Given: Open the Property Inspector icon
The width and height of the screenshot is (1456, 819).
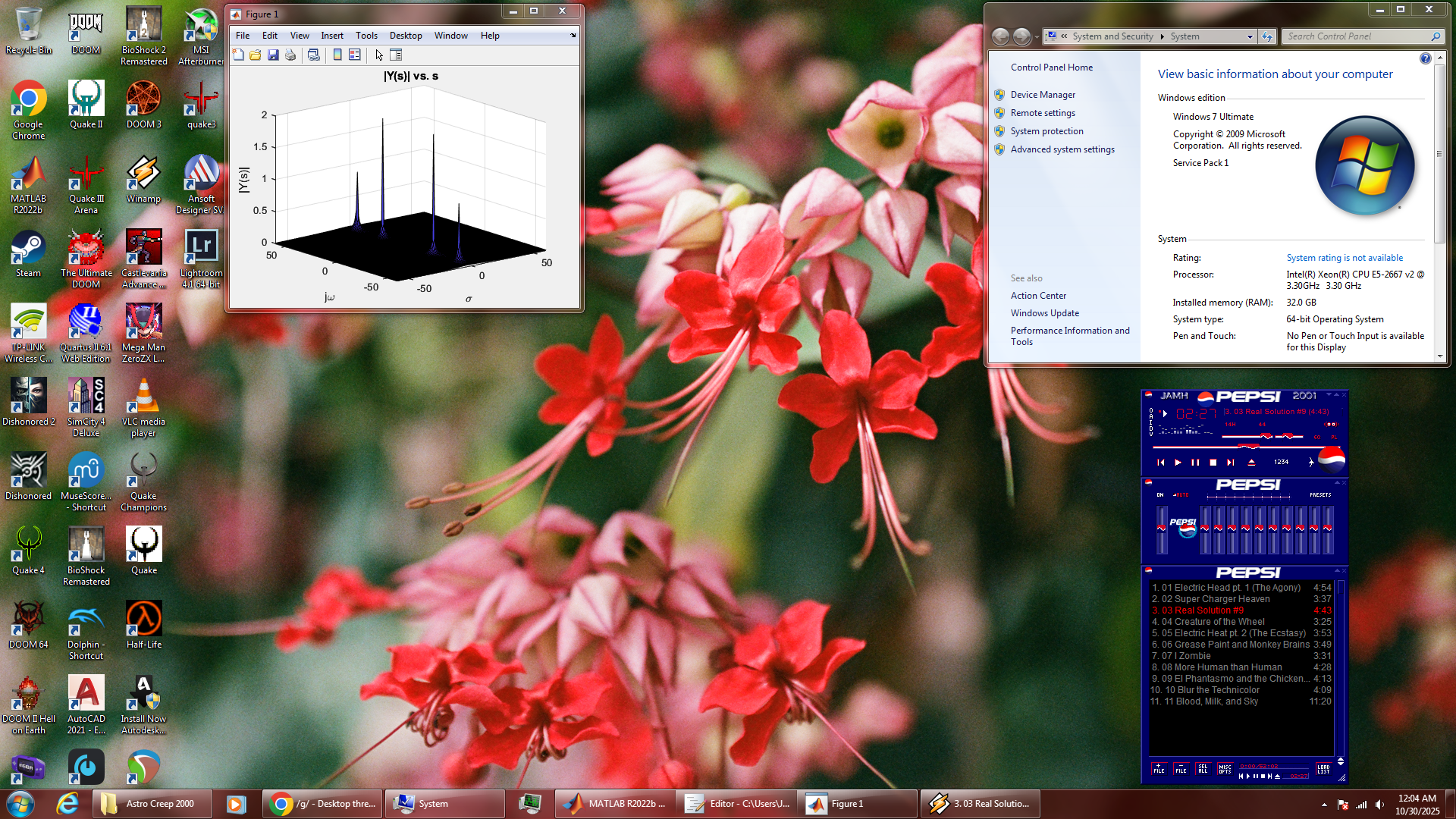Looking at the screenshot, I should point(396,55).
